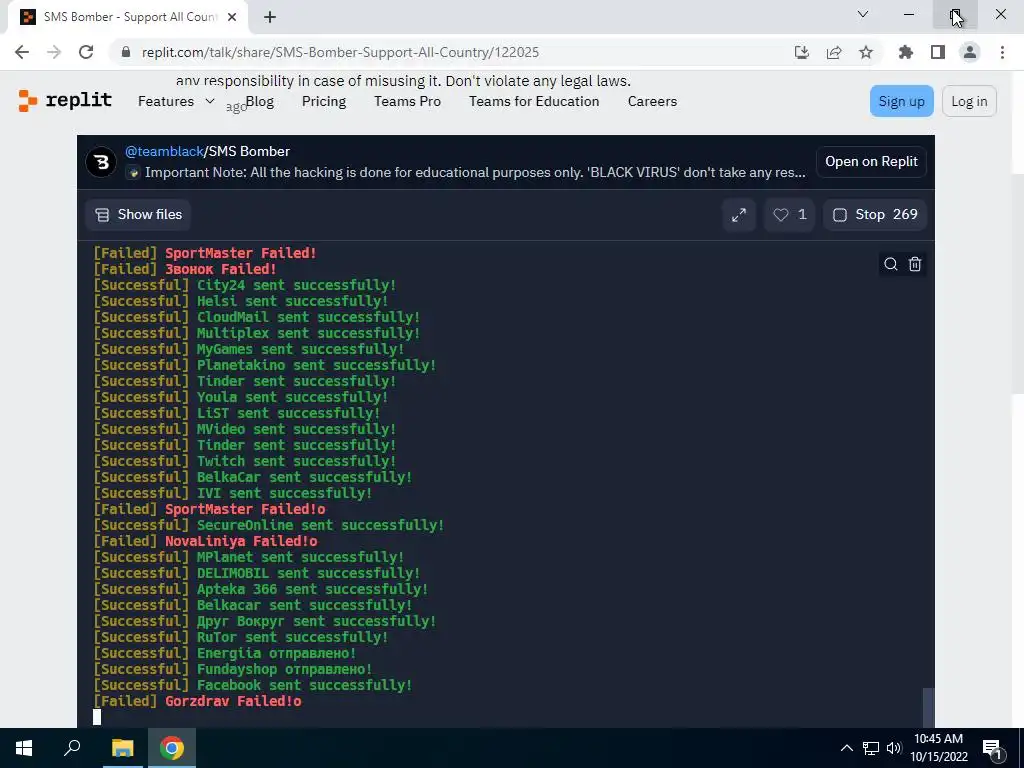Screen dimensions: 1024x768
Task: Click 'CloudMail sent successfully!' line
Action: click(256, 317)
